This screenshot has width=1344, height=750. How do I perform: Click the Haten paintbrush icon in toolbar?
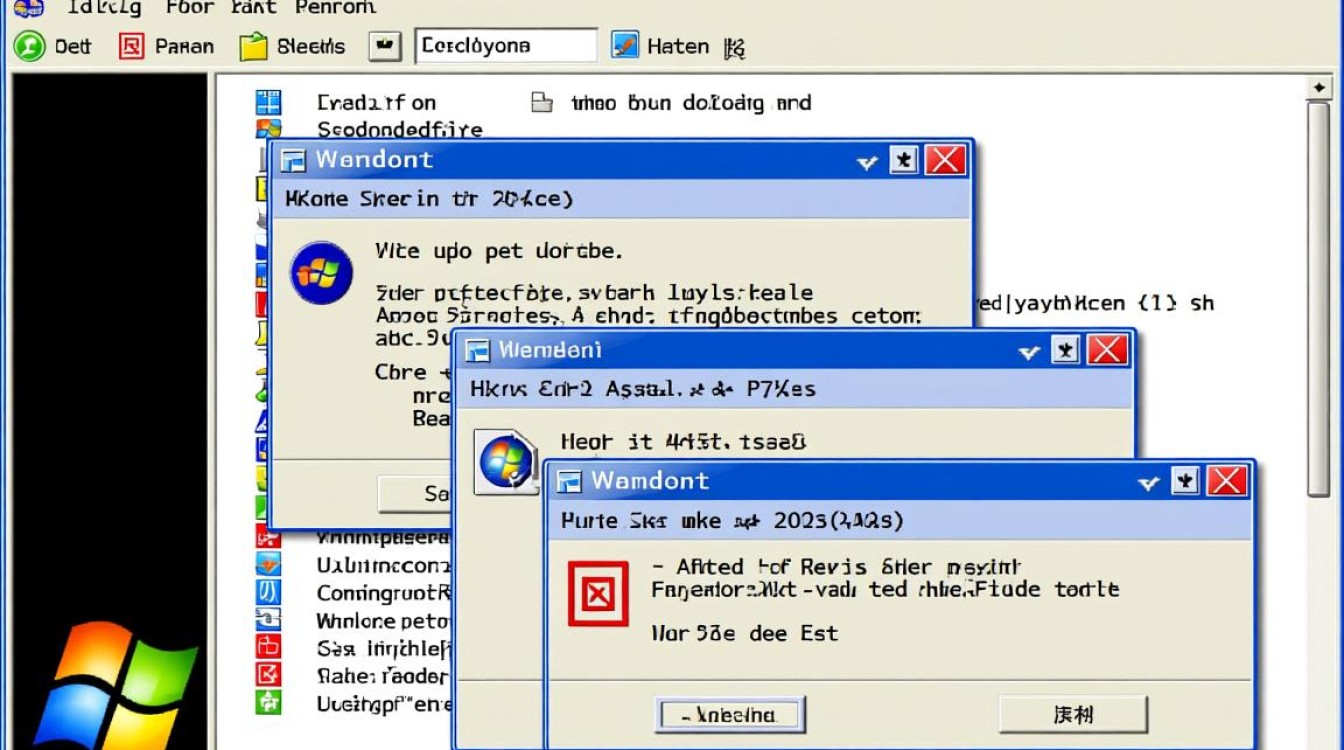tap(625, 46)
